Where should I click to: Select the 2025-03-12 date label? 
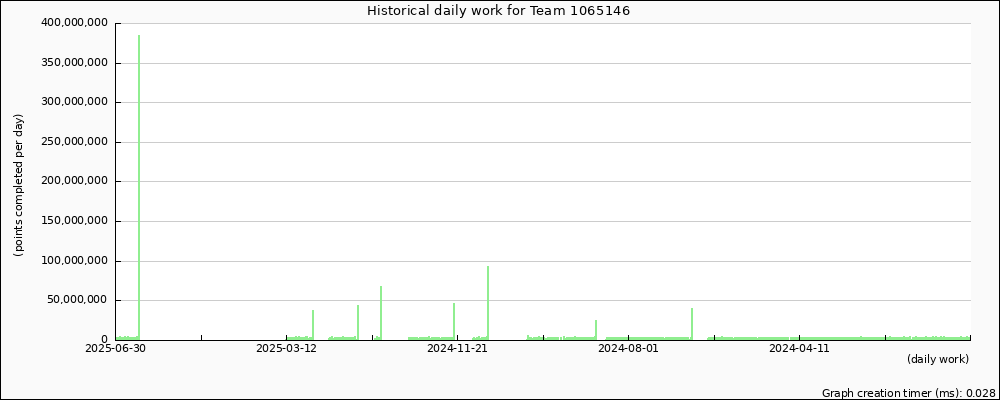tap(286, 348)
